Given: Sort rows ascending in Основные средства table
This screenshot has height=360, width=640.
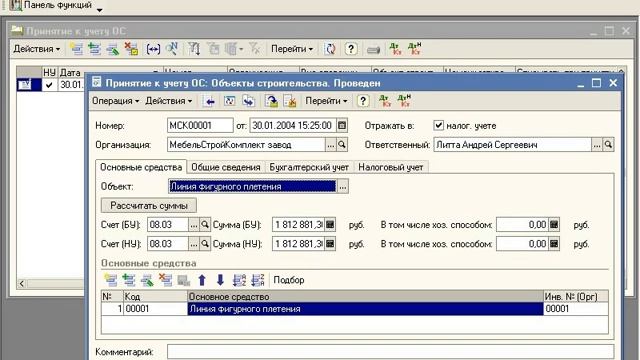Looking at the screenshot, I should (239, 280).
